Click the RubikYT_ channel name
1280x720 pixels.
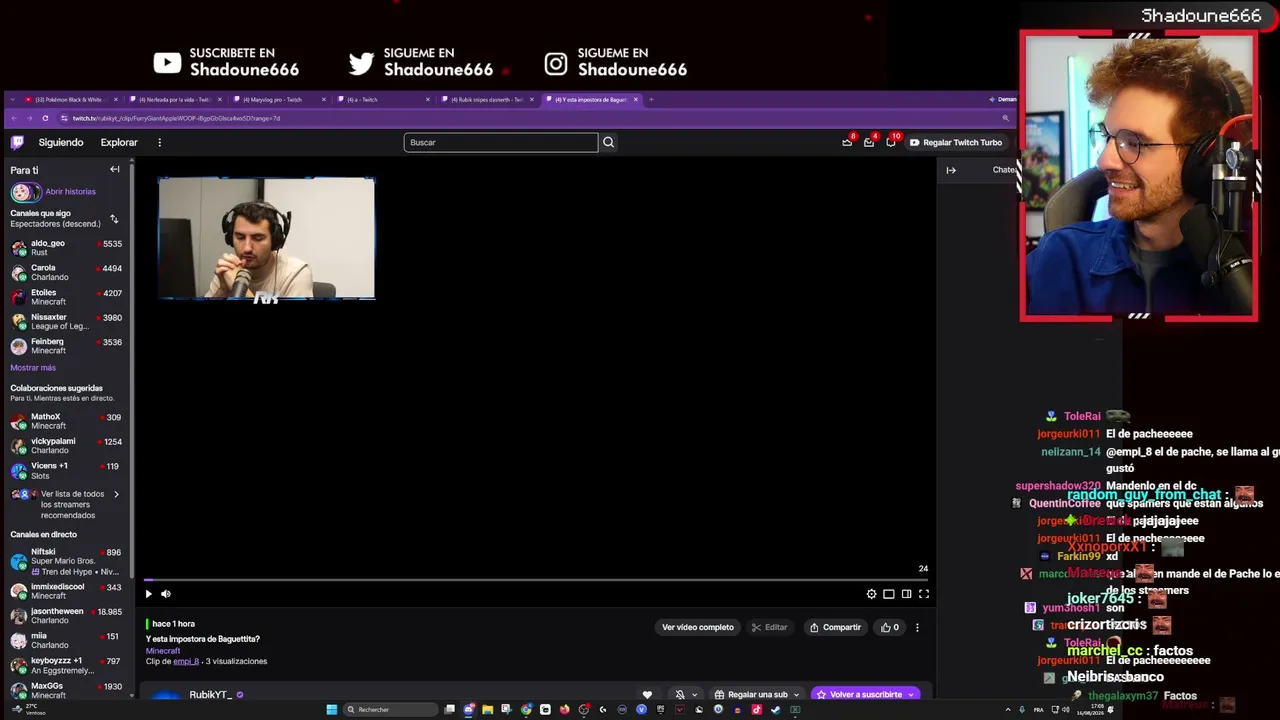pos(211,695)
